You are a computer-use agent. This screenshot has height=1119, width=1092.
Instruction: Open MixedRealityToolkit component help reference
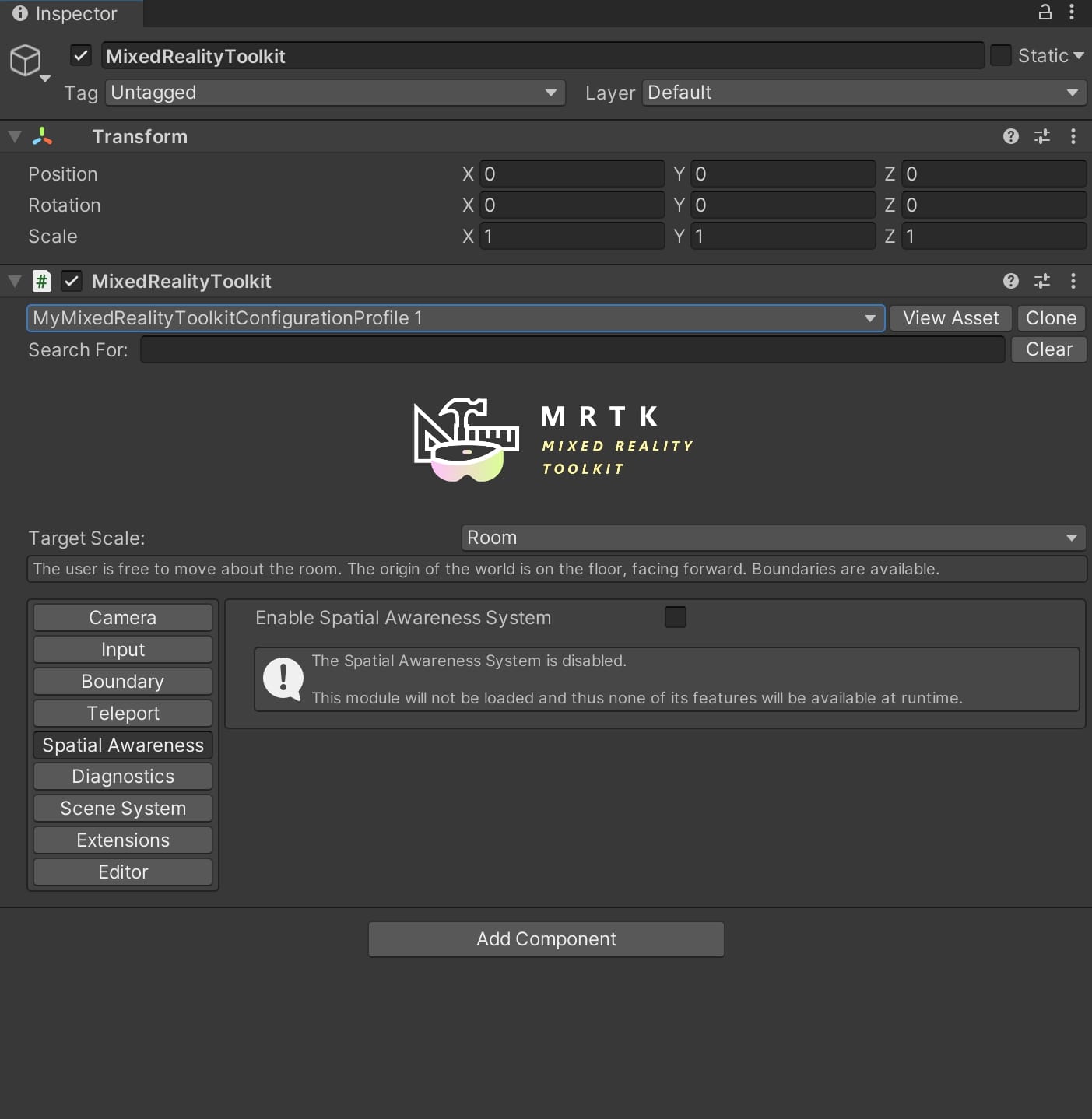click(x=1011, y=281)
